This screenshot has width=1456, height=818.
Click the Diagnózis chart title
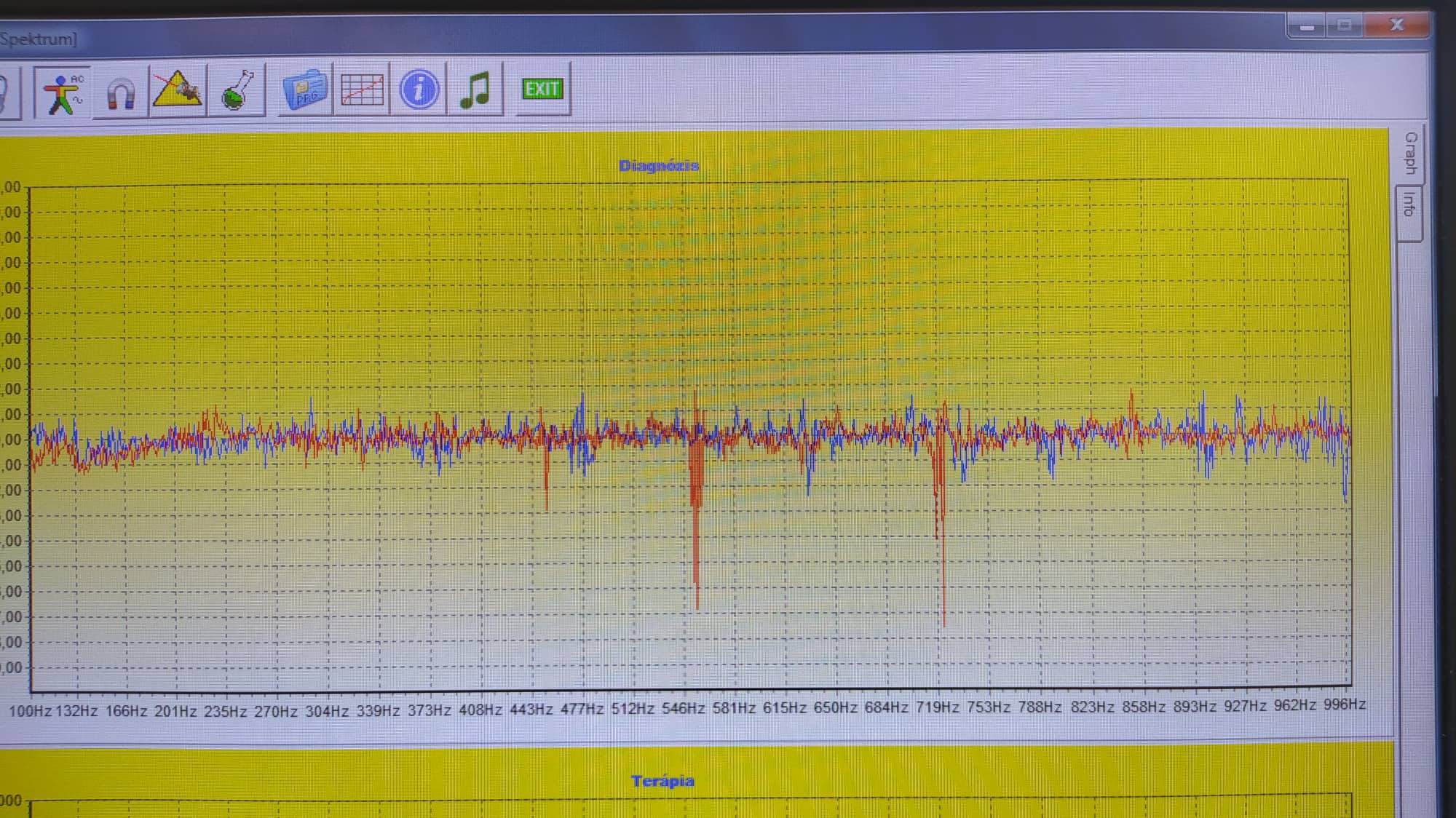659,166
